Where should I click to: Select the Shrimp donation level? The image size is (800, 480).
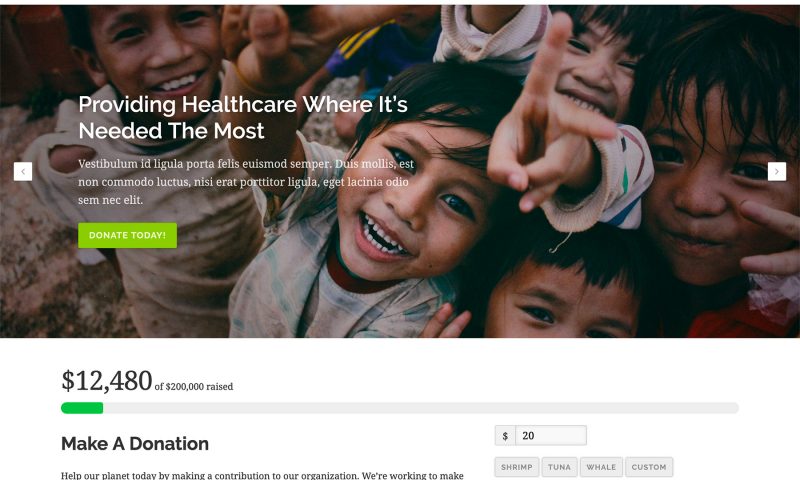[516, 467]
